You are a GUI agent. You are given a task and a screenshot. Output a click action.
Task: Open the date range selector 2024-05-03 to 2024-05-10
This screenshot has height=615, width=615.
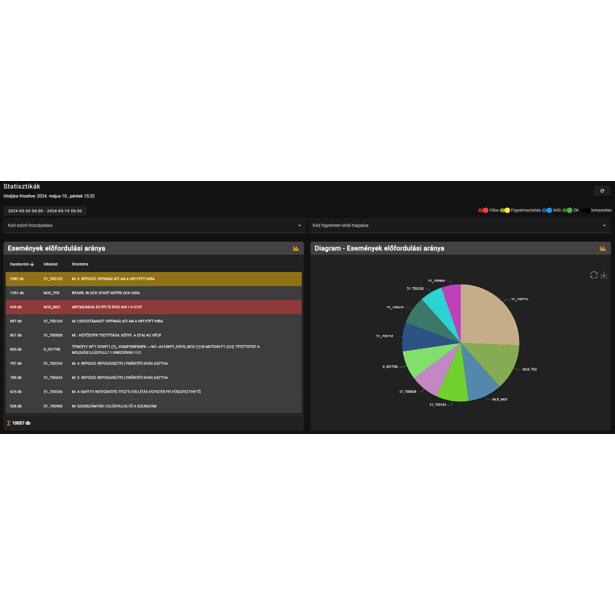tap(45, 211)
